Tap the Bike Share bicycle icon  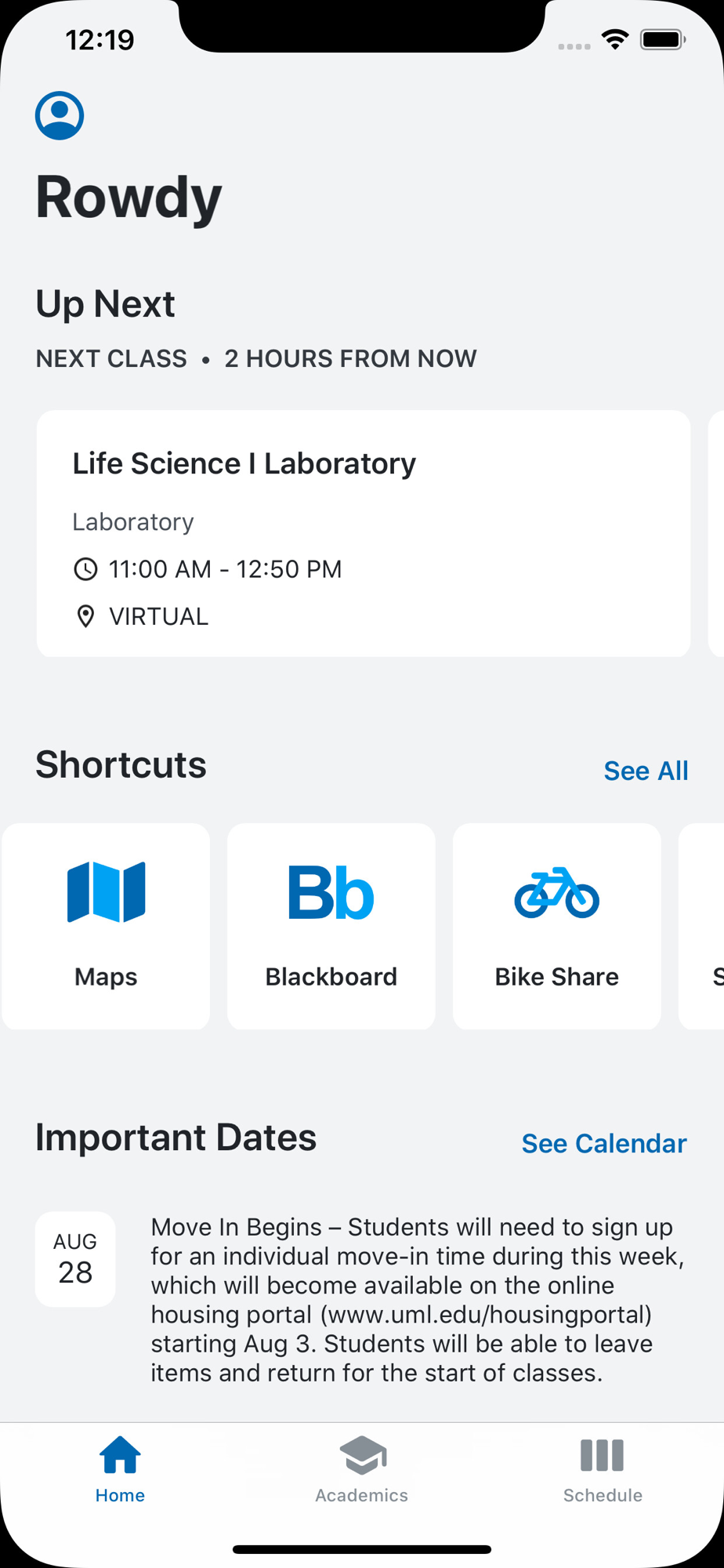tap(556, 892)
